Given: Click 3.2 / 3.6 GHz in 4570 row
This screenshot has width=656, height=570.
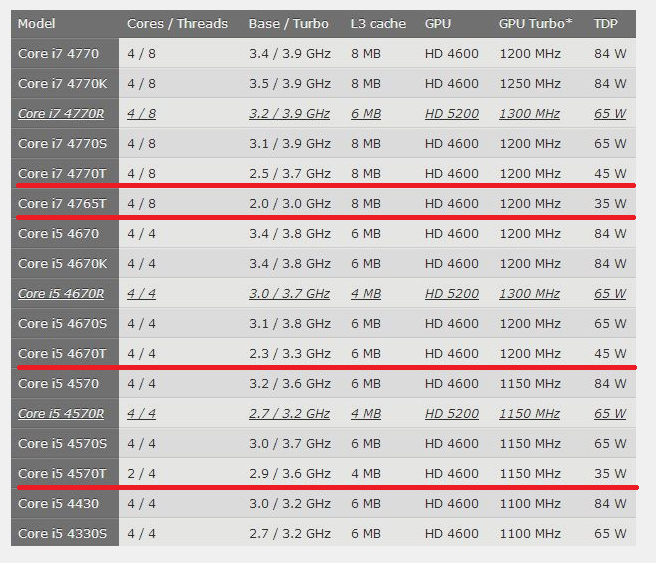Looking at the screenshot, I should (290, 384).
